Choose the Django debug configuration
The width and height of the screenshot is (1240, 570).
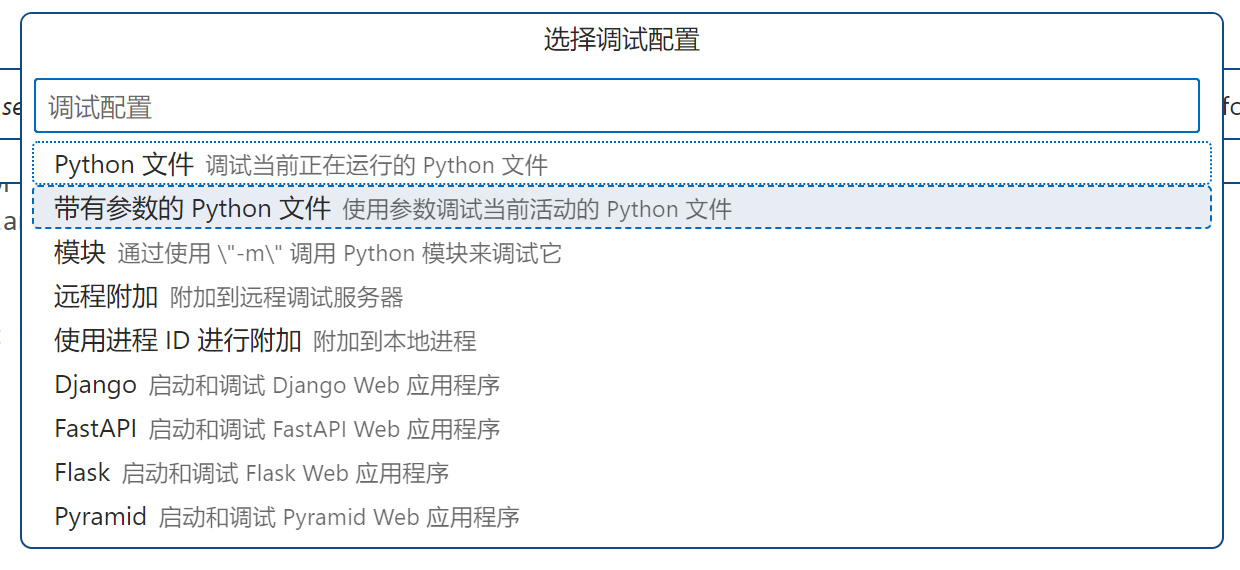(95, 385)
